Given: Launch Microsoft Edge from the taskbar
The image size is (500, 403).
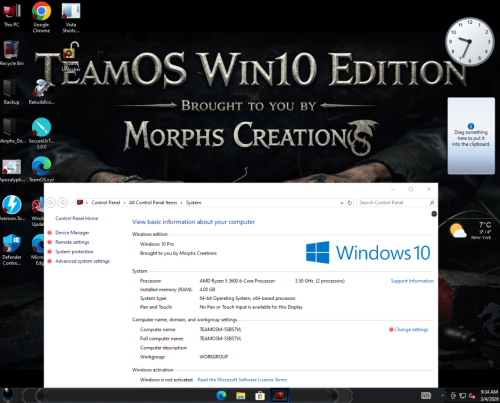Looking at the screenshot, I should (221, 395).
